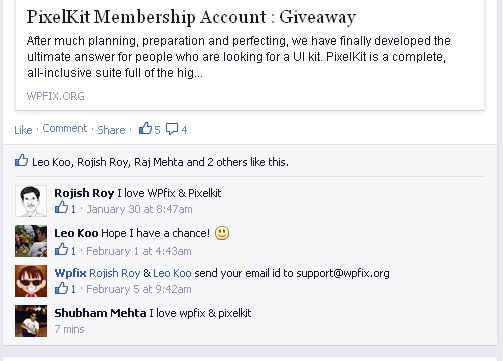Click like count icon under Wpfix's comment
The height and width of the screenshot is (361, 503).
61,288
